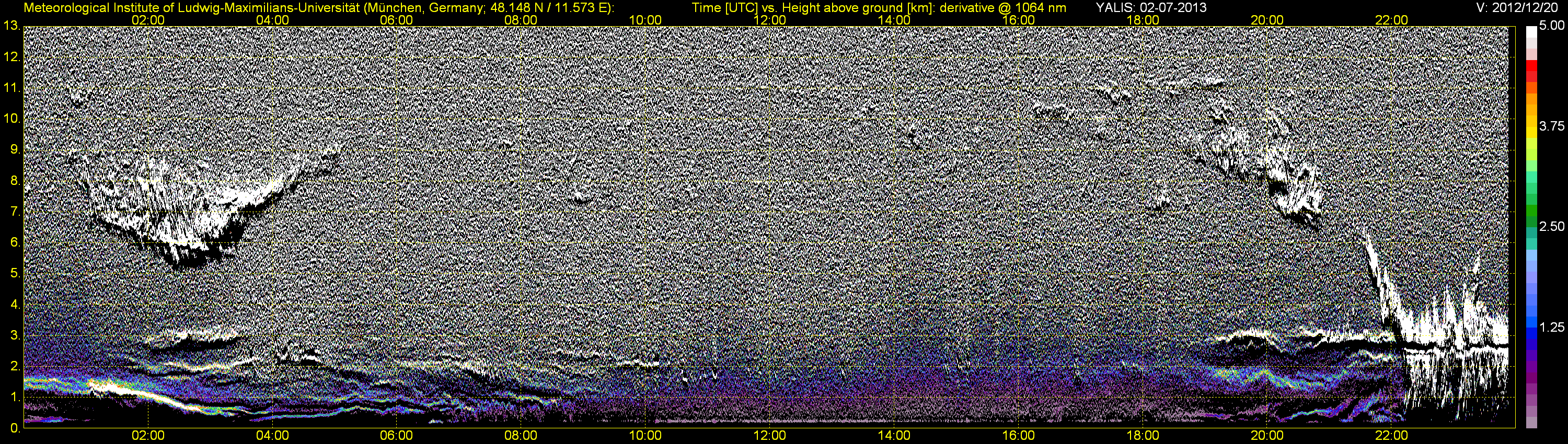1568x444 pixels.
Task: Click 14:00 on the top time axis
Action: pos(894,20)
